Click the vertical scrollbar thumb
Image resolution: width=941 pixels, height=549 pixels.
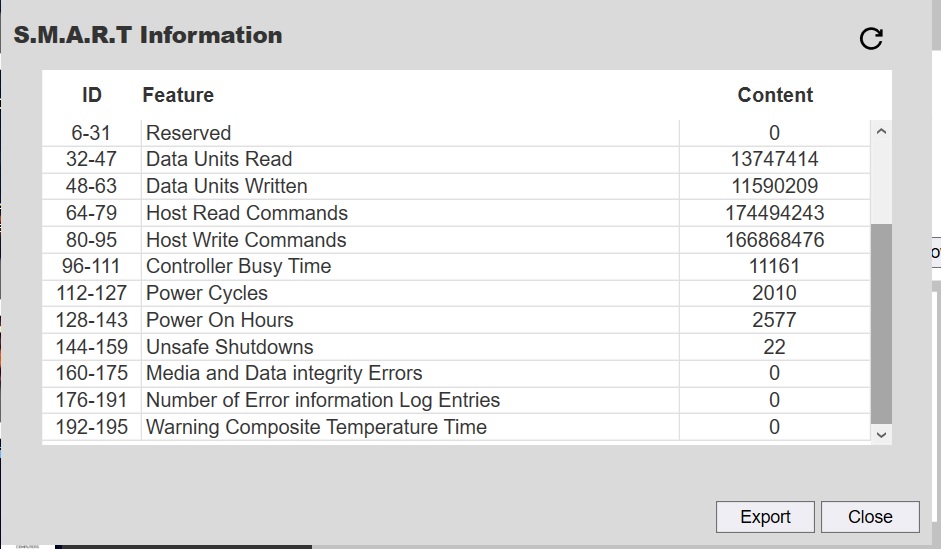(881, 324)
